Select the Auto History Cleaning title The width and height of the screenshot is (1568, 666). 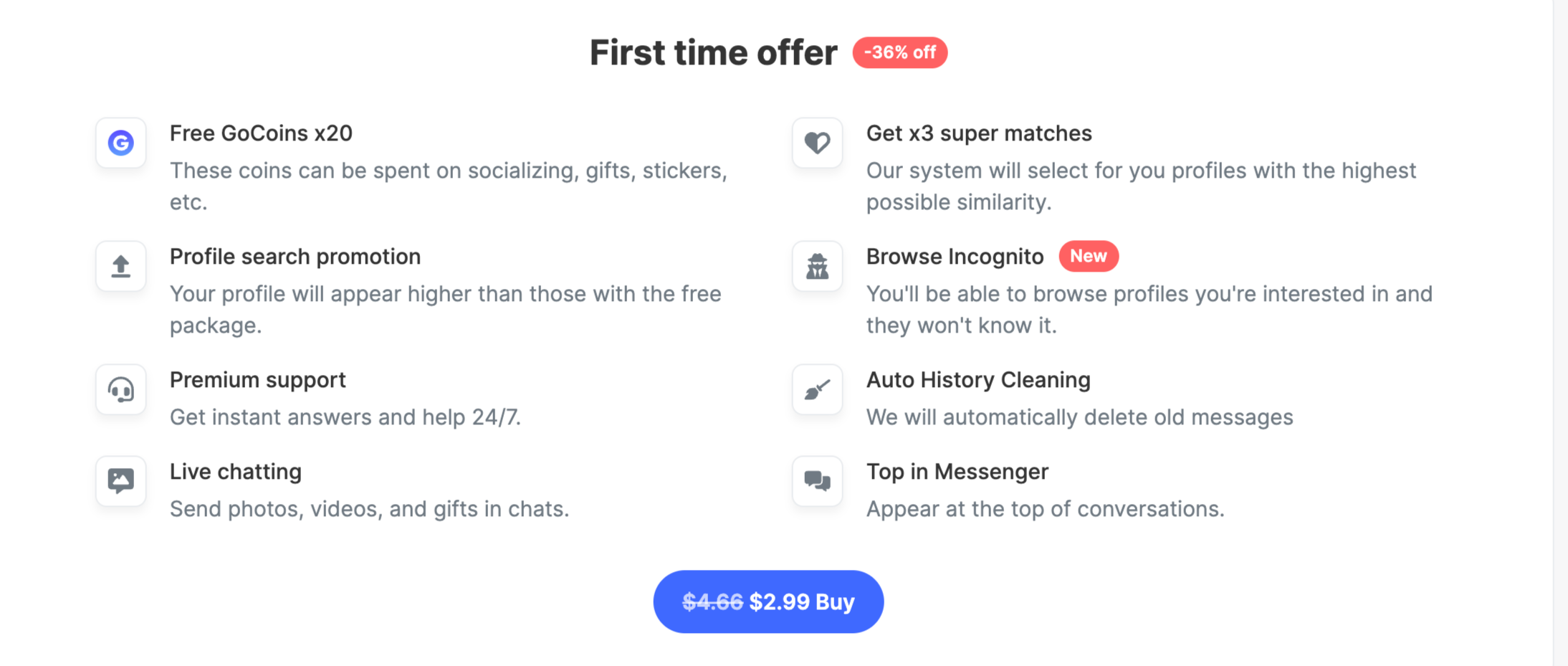[978, 379]
